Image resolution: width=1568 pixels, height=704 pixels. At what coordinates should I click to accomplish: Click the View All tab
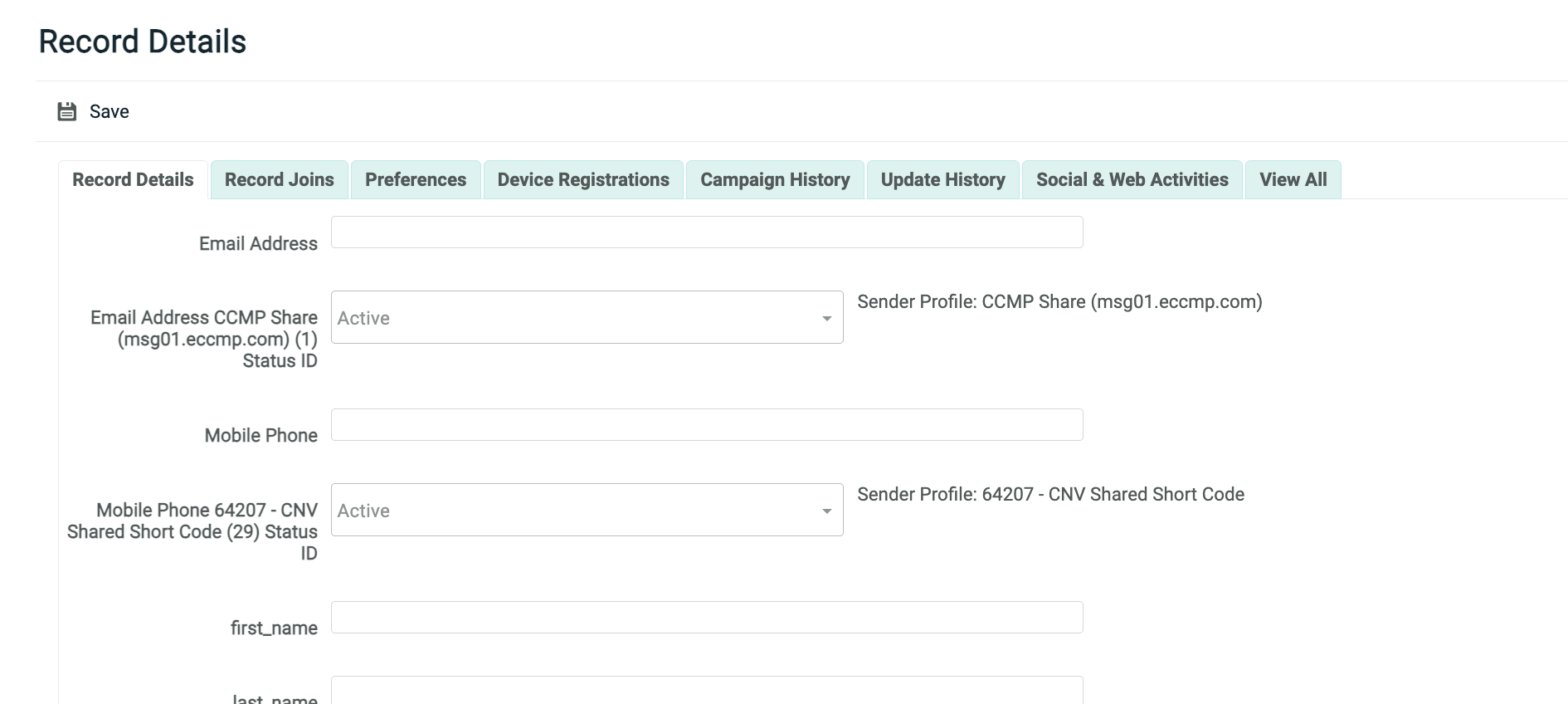[x=1293, y=179]
